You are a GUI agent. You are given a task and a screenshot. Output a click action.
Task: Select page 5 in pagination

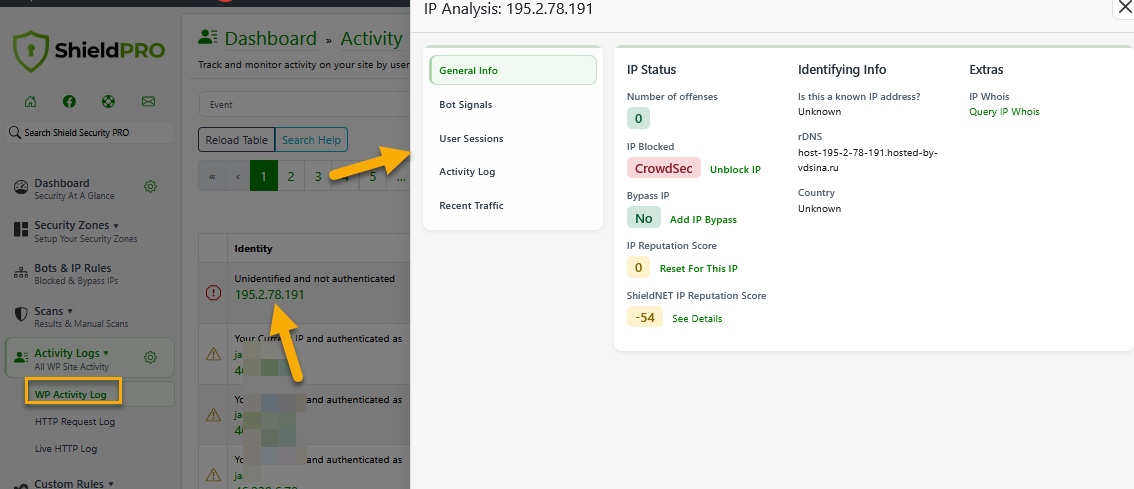(372, 176)
